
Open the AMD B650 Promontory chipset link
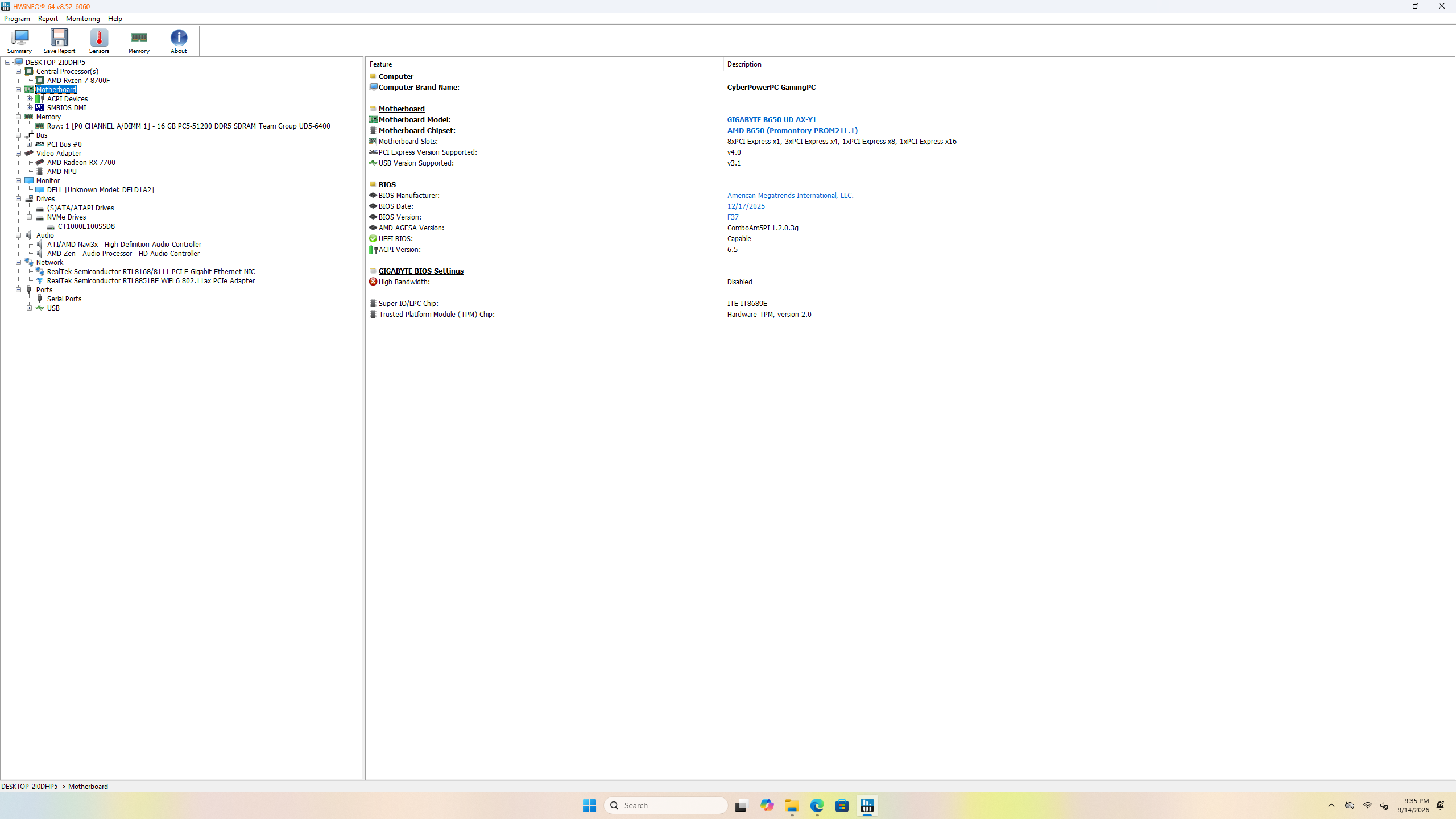click(x=792, y=130)
